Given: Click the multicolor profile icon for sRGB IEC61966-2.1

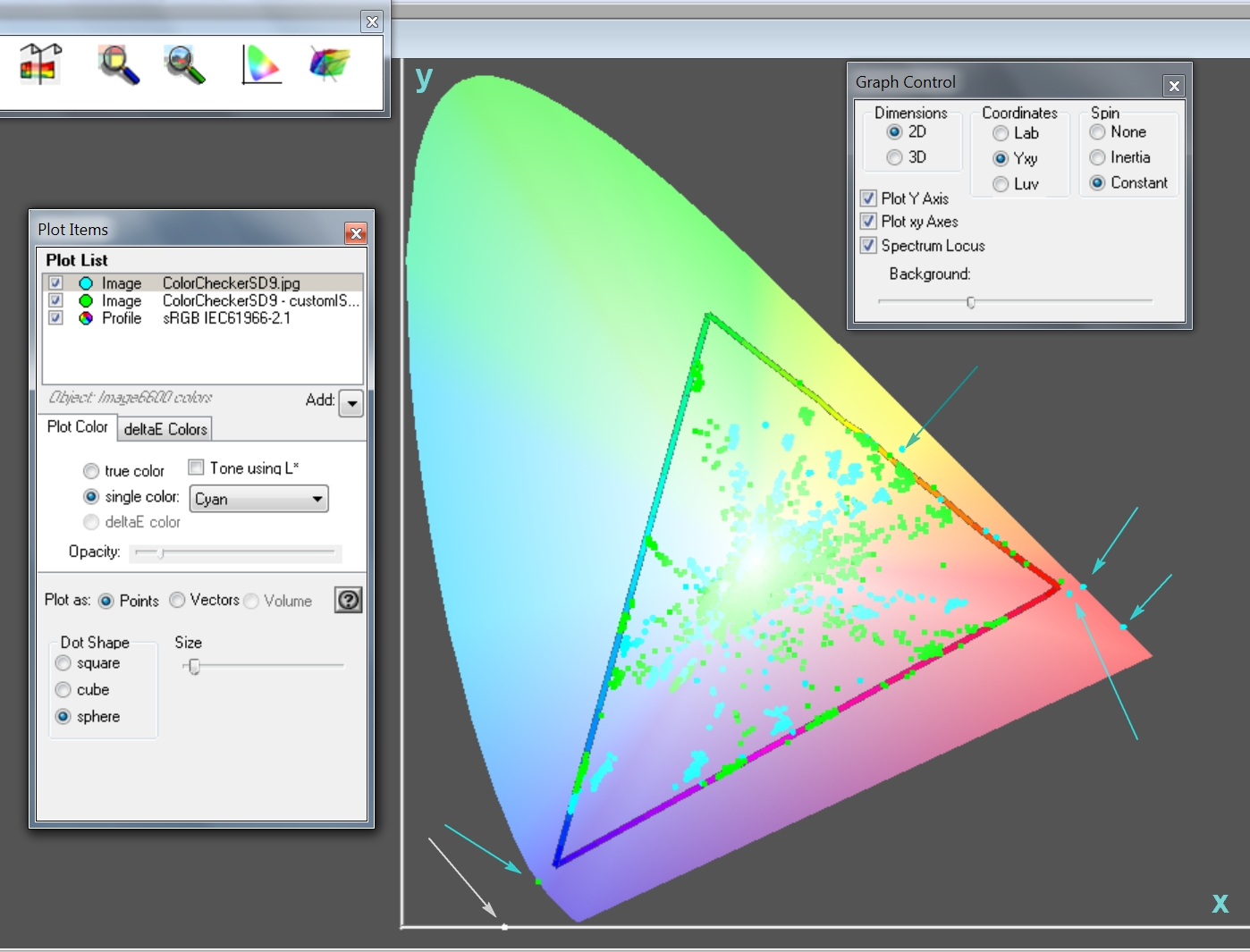Looking at the screenshot, I should pyautogui.click(x=86, y=317).
